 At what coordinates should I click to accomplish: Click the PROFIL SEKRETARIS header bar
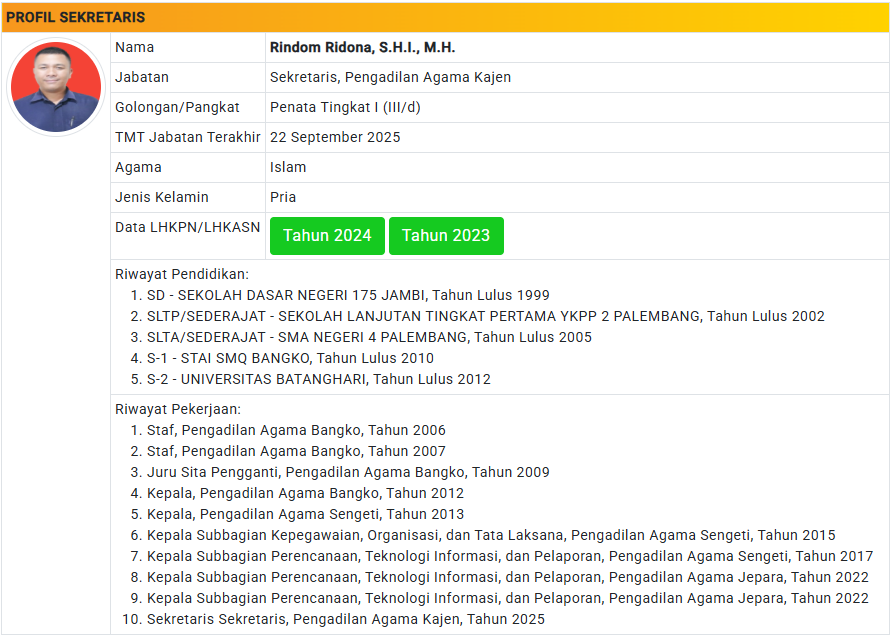click(x=445, y=17)
